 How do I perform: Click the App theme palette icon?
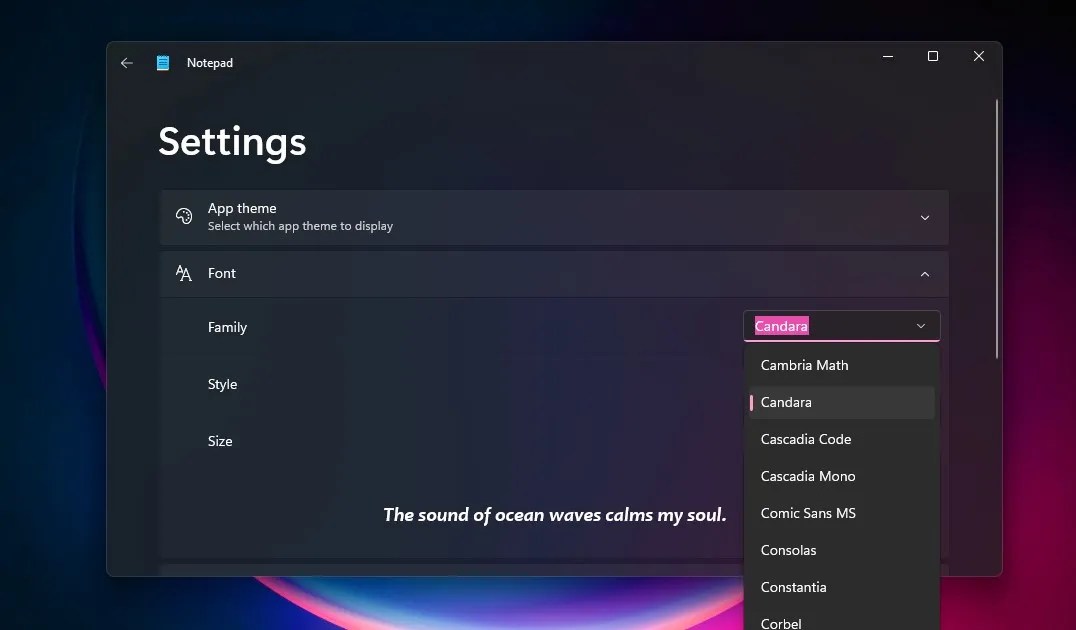[183, 215]
